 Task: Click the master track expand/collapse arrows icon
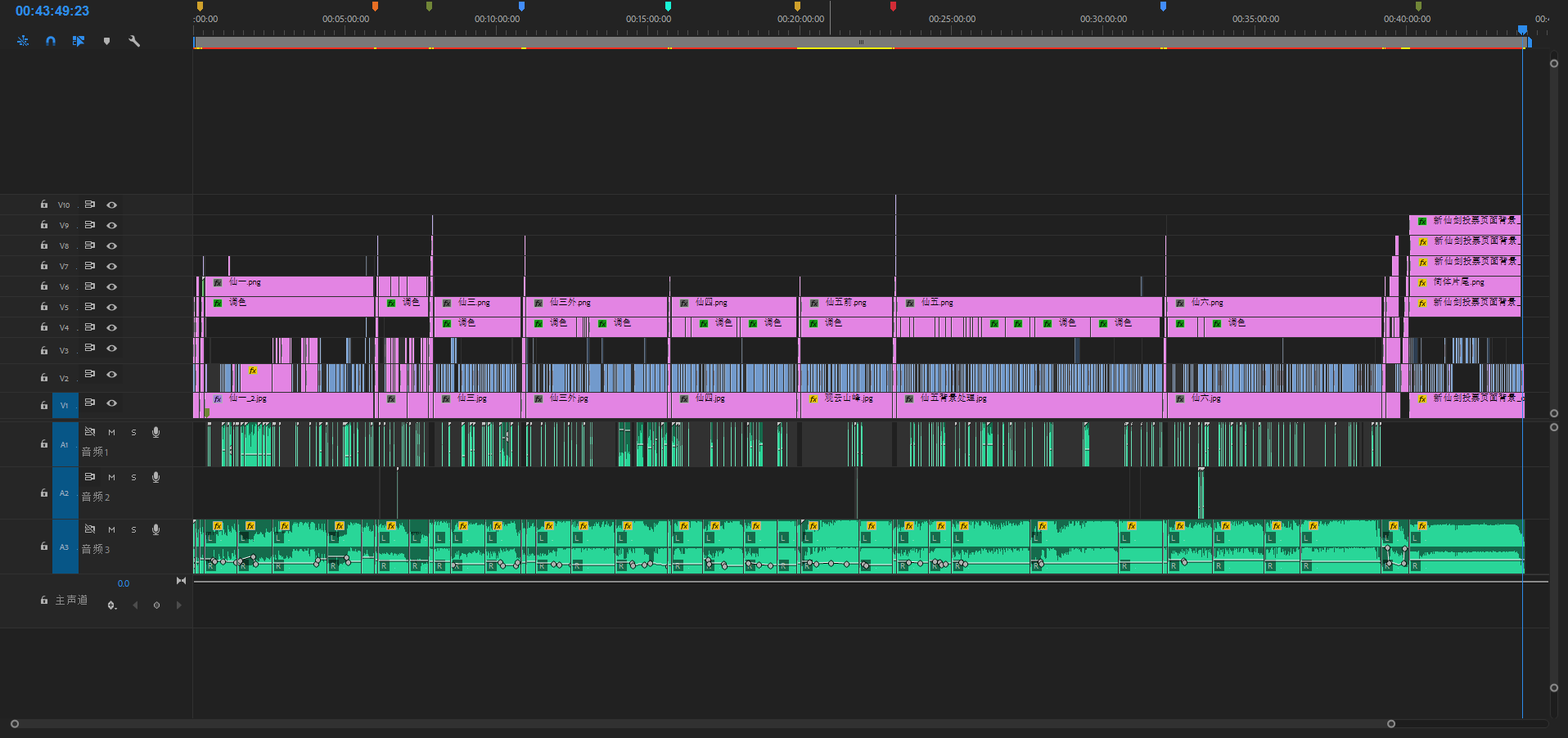coord(181,581)
